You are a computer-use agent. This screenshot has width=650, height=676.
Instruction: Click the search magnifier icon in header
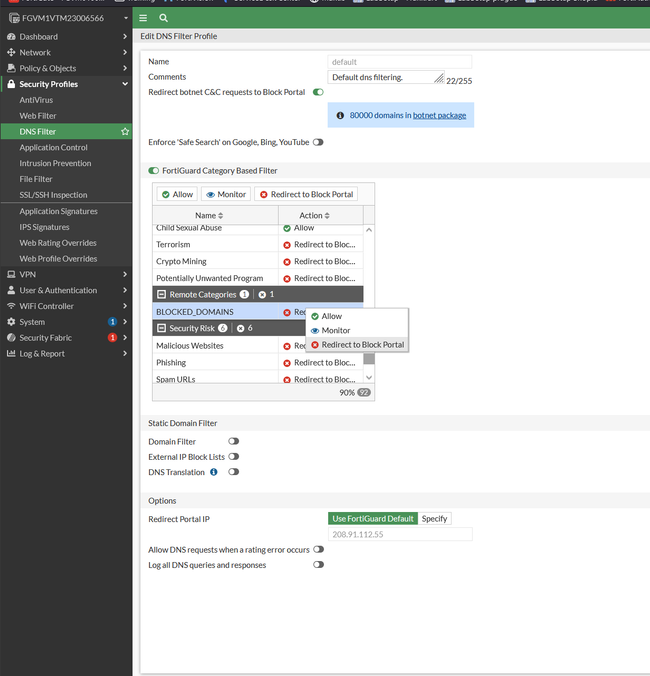coord(163,18)
